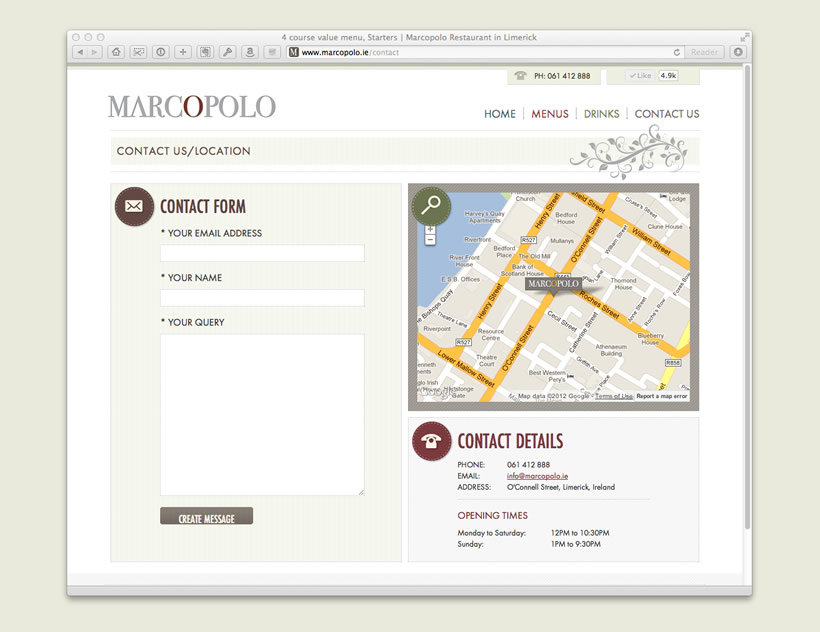This screenshot has width=820, height=632.
Task: Click the CONTACT US/LOCATION heading
Action: [184, 151]
